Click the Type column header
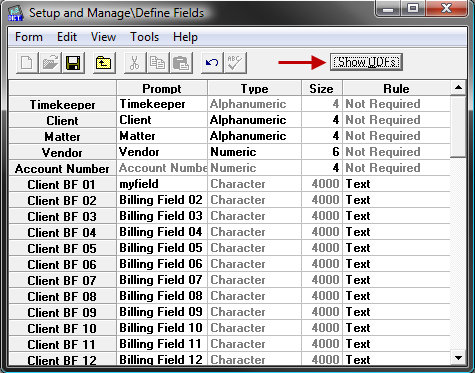The width and height of the screenshot is (475, 373). coord(254,88)
